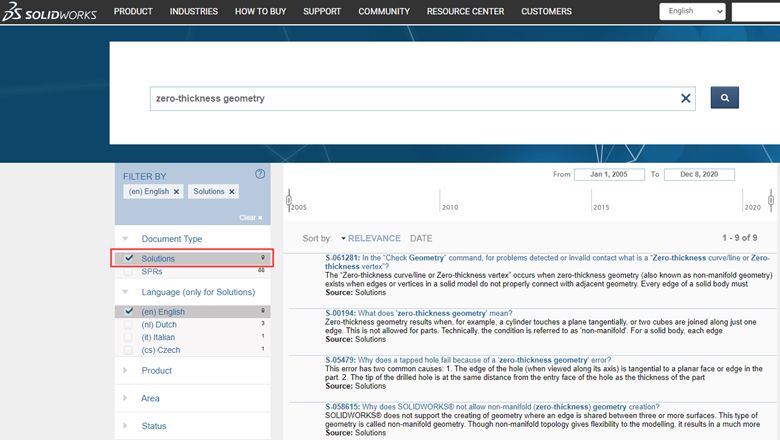Viewport: 780px width, 440px height.
Task: Click the '1 - 9 of 9' results count
Action: pyautogui.click(x=740, y=238)
